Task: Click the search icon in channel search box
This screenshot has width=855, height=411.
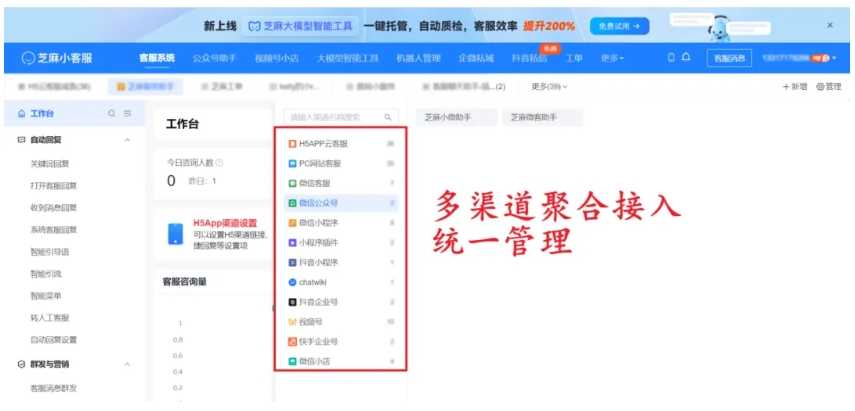Action: coord(388,117)
